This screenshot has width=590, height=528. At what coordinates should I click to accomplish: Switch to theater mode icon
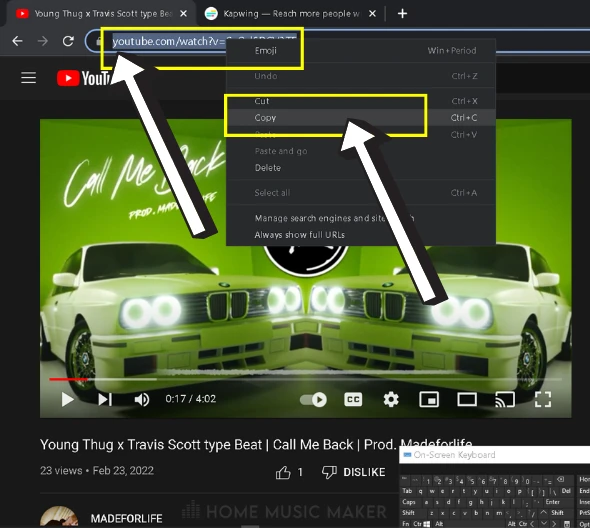point(467,399)
